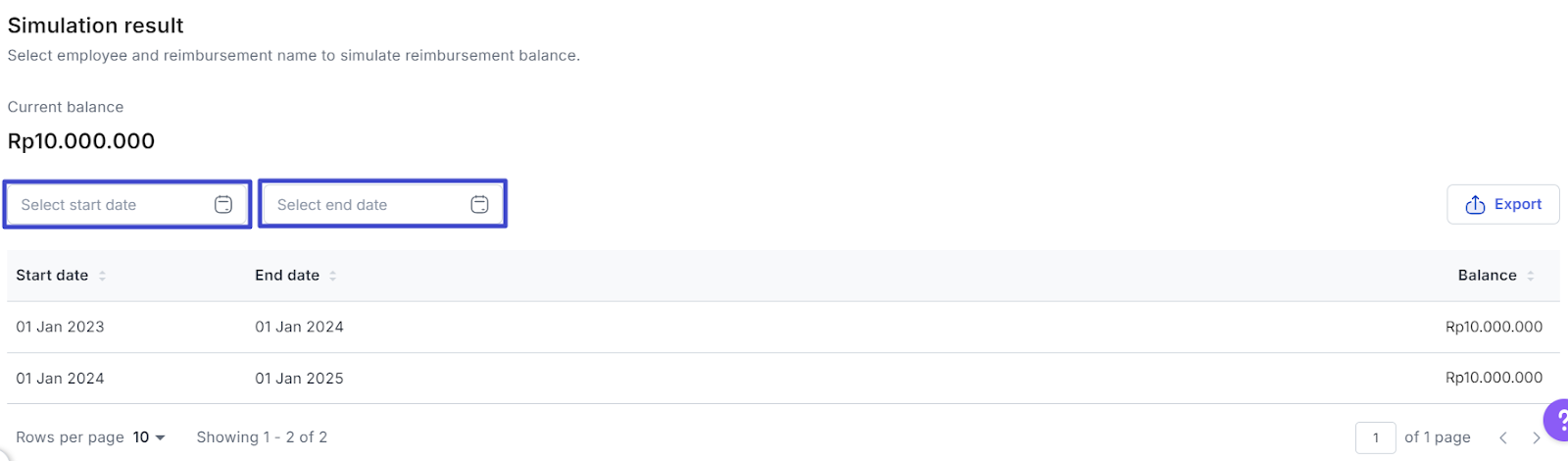Image resolution: width=1568 pixels, height=461 pixels.
Task: Go to previous page arrow
Action: [1503, 437]
